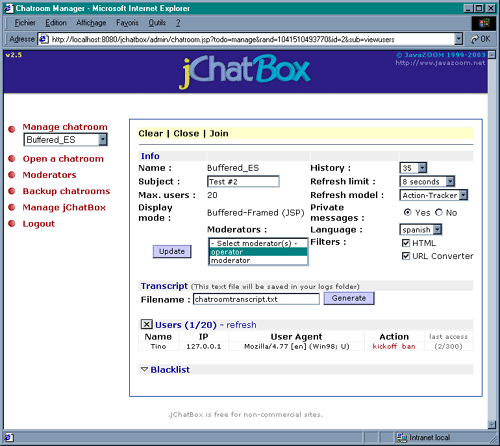
Task: Open the Affichage menu
Action: point(91,23)
